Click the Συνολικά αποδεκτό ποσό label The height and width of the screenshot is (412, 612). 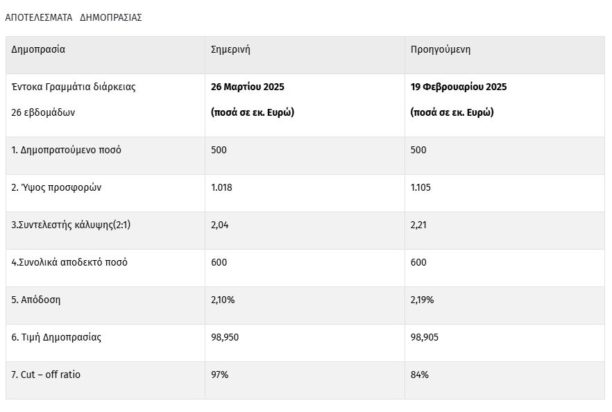pos(69,262)
